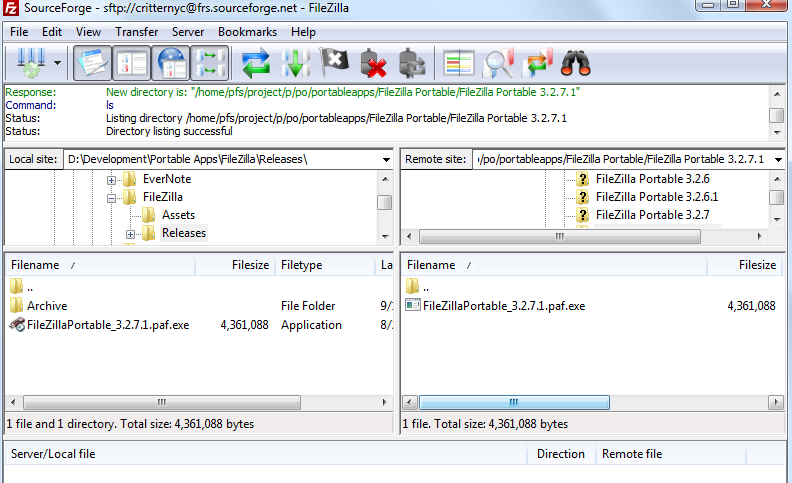Open the Remote site path dropdown
The height and width of the screenshot is (483, 792).
point(778,160)
